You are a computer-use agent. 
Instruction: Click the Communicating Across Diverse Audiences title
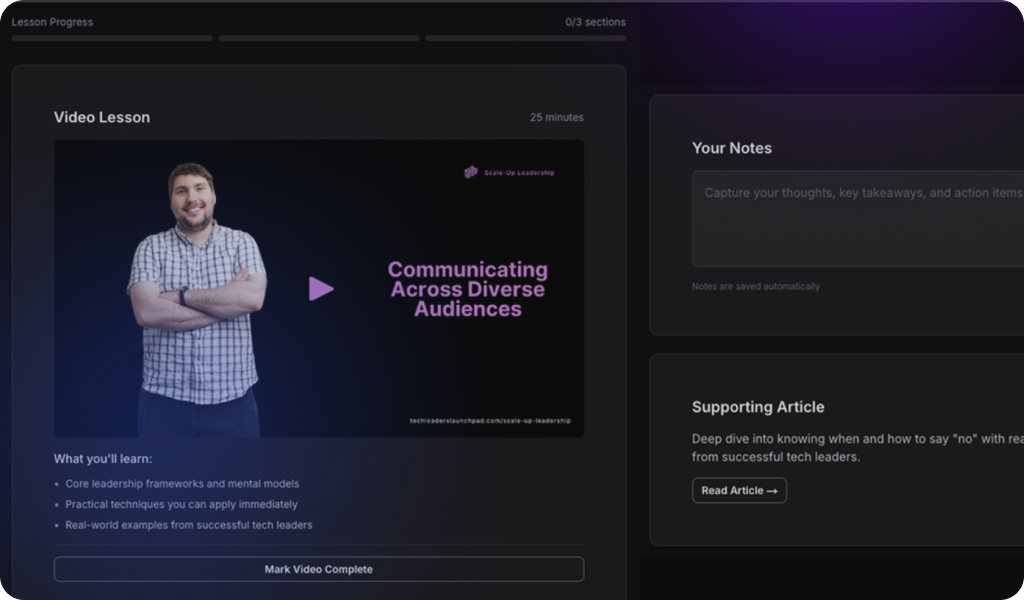click(467, 289)
